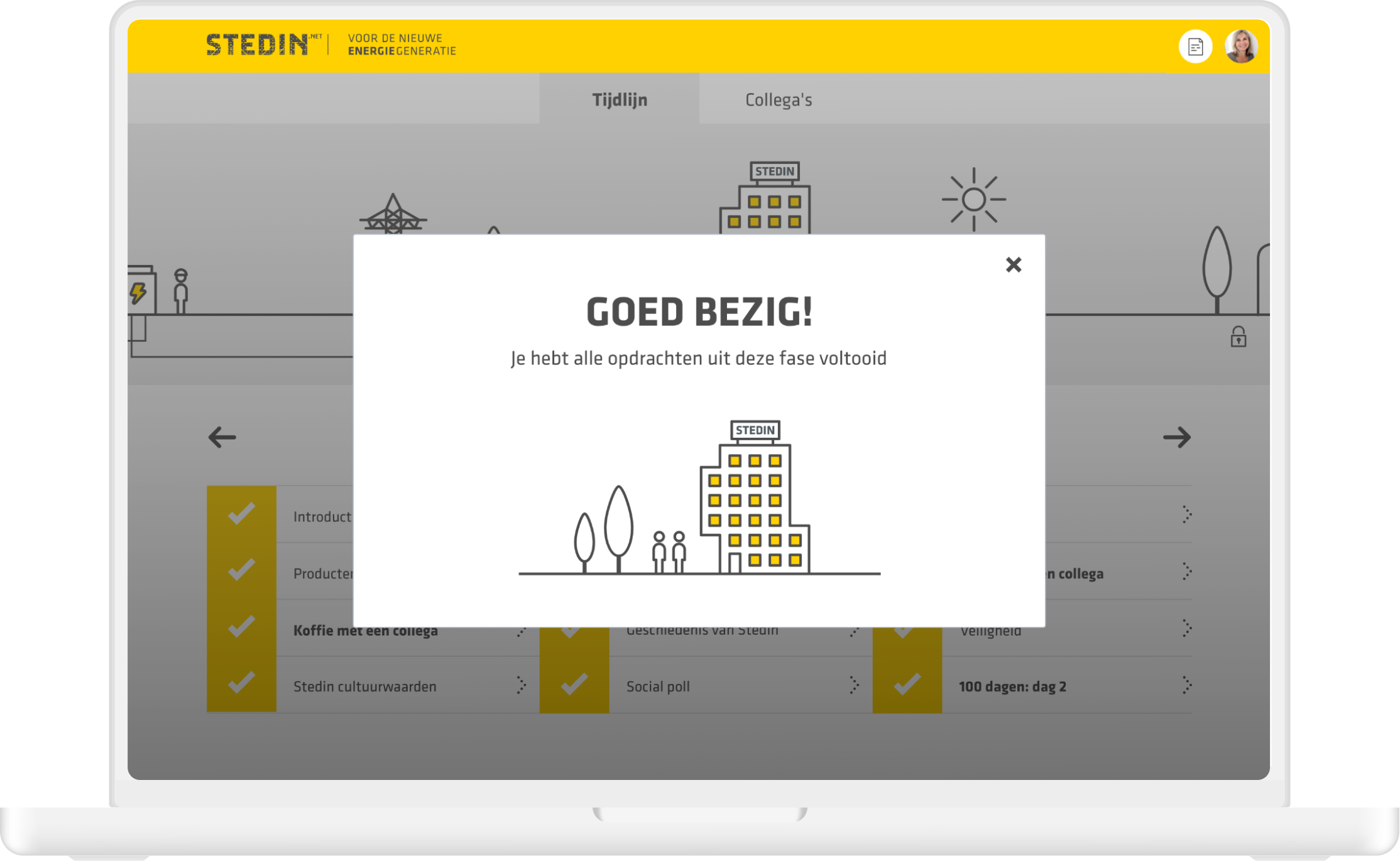This screenshot has width=1400, height=861.
Task: Expand Stedin cultuurwaarden chevron
Action: coord(521,685)
